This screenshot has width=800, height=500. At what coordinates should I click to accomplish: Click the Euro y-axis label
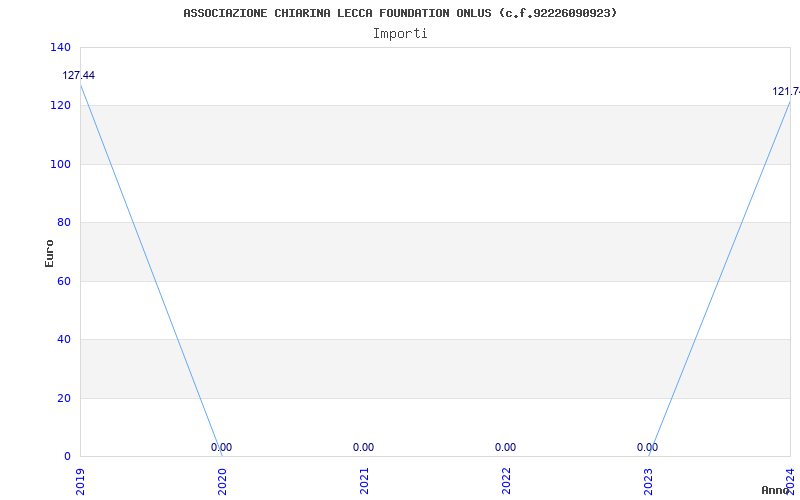(49, 253)
